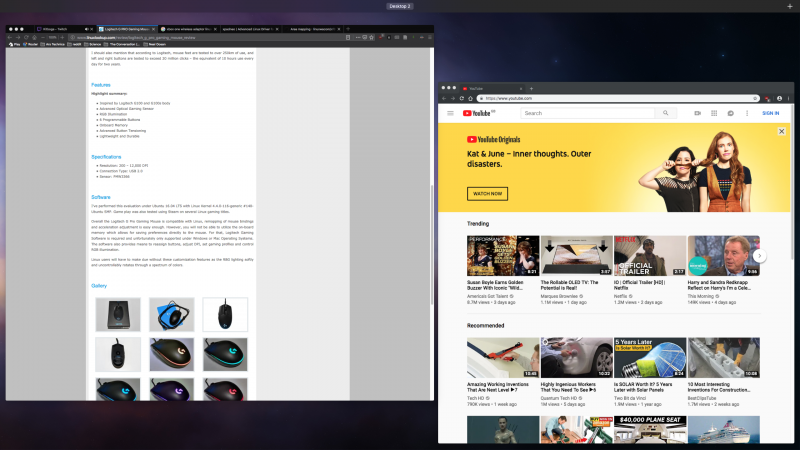
Task: Open the YouTube apps grid icon
Action: [714, 113]
